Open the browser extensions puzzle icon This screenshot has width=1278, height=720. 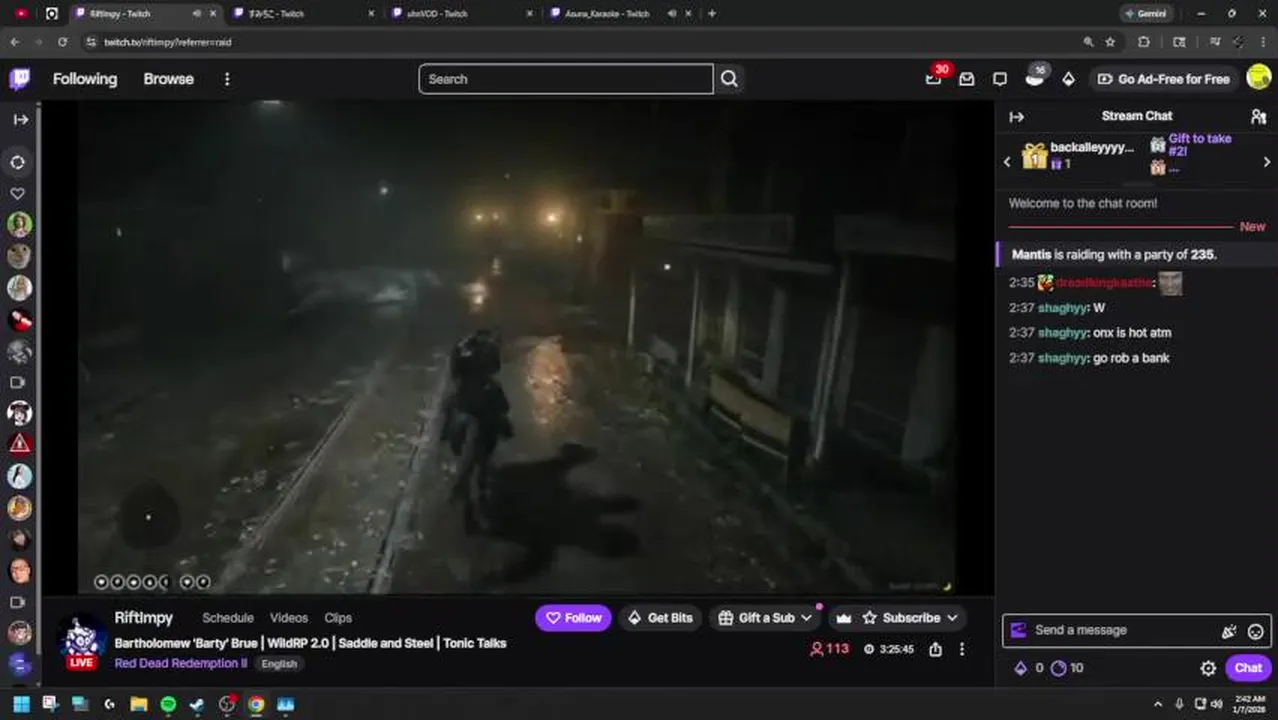pyautogui.click(x=1143, y=42)
